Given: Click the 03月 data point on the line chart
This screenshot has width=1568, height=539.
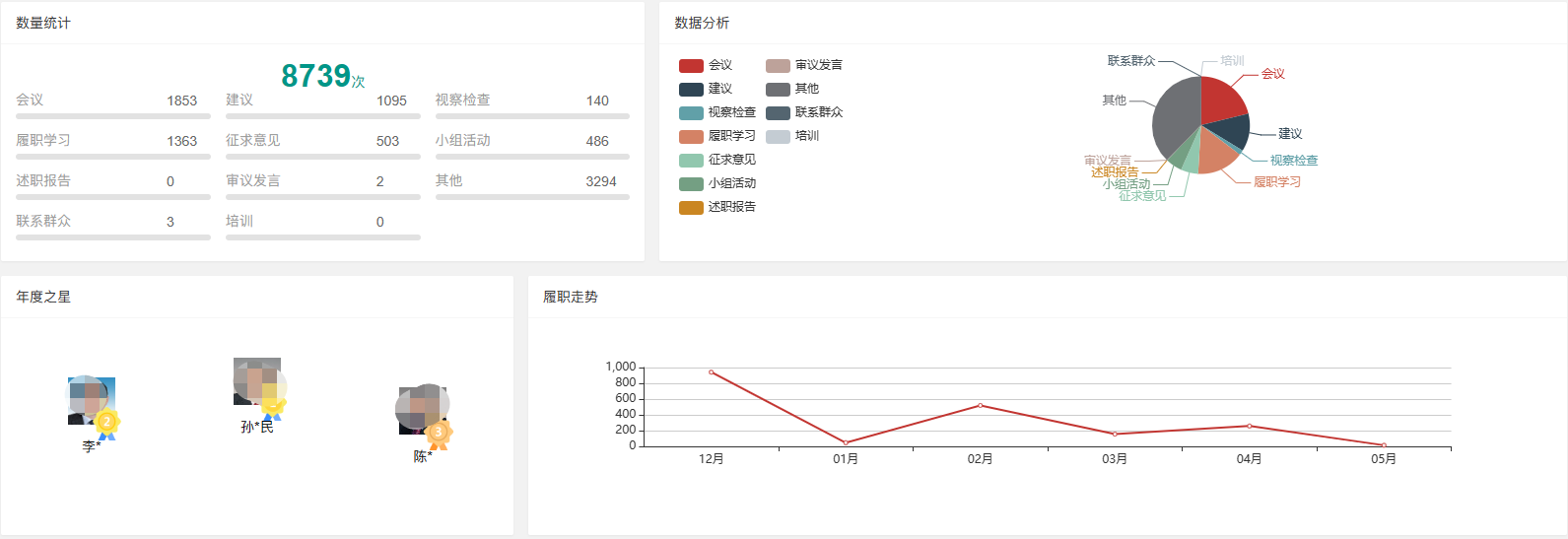Looking at the screenshot, I should click(x=1115, y=434).
